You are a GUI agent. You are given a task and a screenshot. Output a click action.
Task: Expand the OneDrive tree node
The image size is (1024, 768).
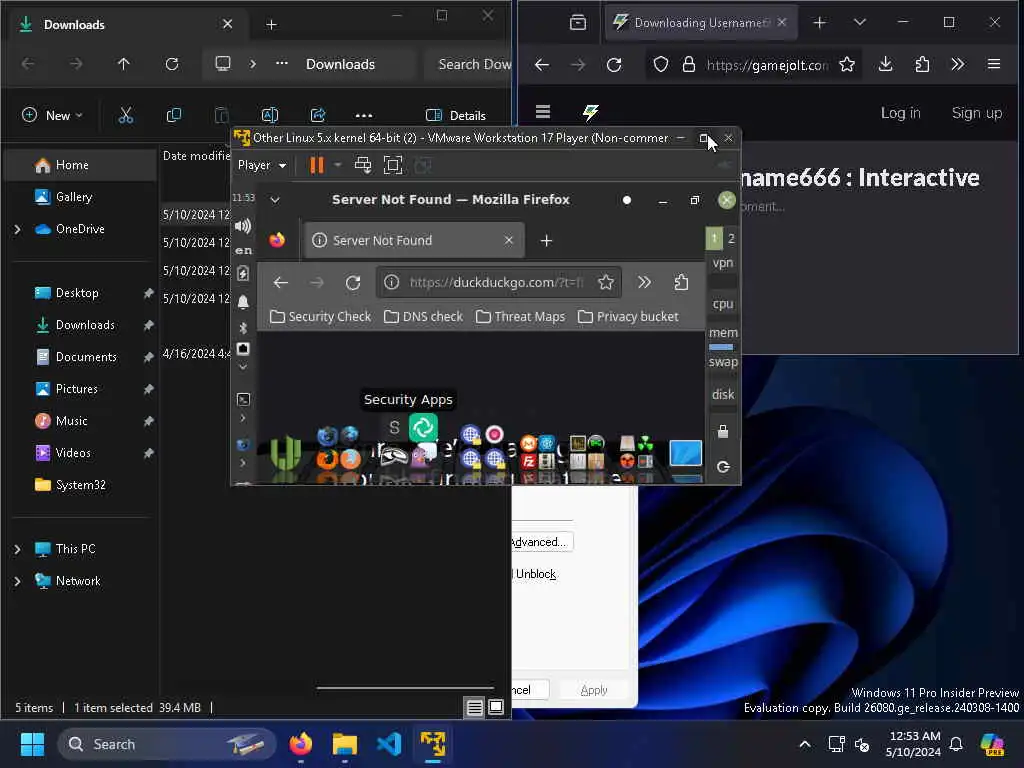click(18, 229)
